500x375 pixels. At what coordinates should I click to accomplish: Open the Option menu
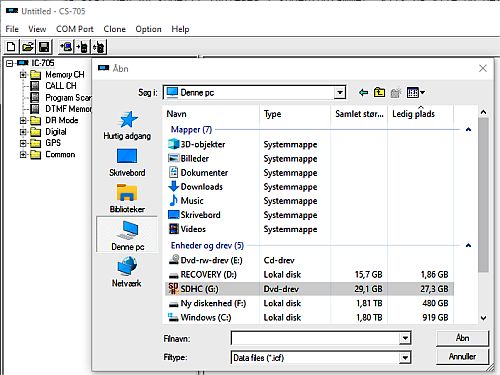pos(148,29)
